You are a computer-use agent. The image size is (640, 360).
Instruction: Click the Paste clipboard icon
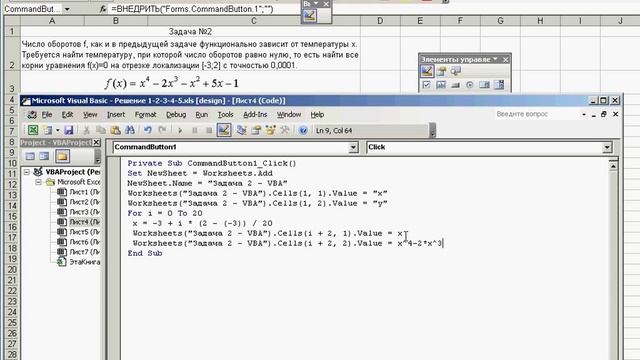[116, 130]
